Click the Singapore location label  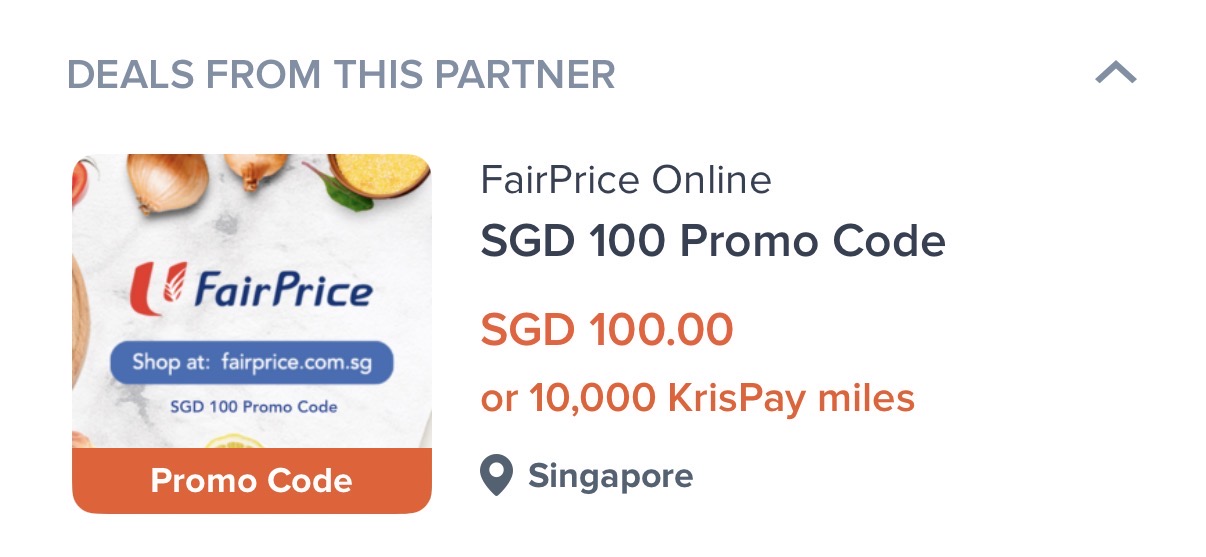click(610, 476)
